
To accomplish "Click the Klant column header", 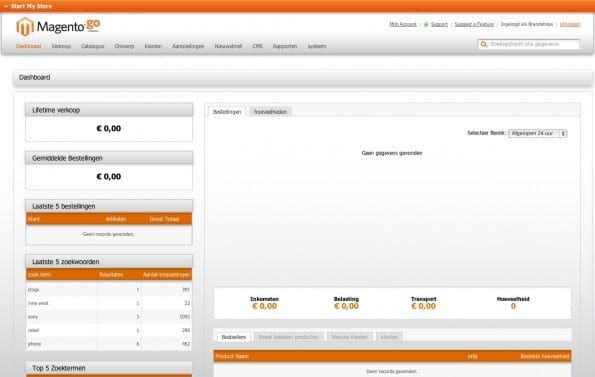I will point(34,219).
